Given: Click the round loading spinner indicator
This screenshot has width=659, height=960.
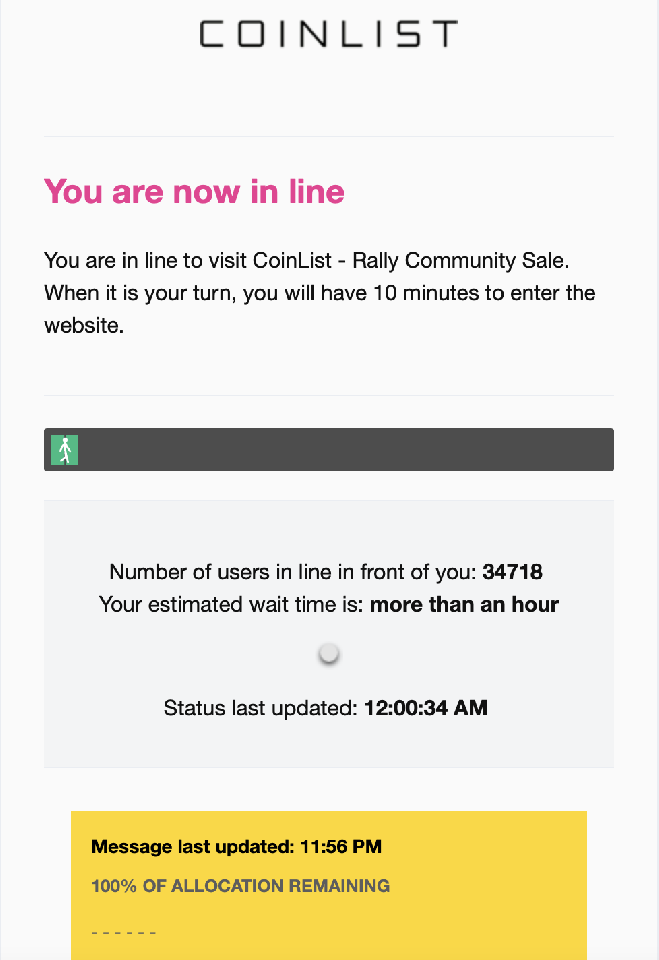Looking at the screenshot, I should pyautogui.click(x=329, y=654).
